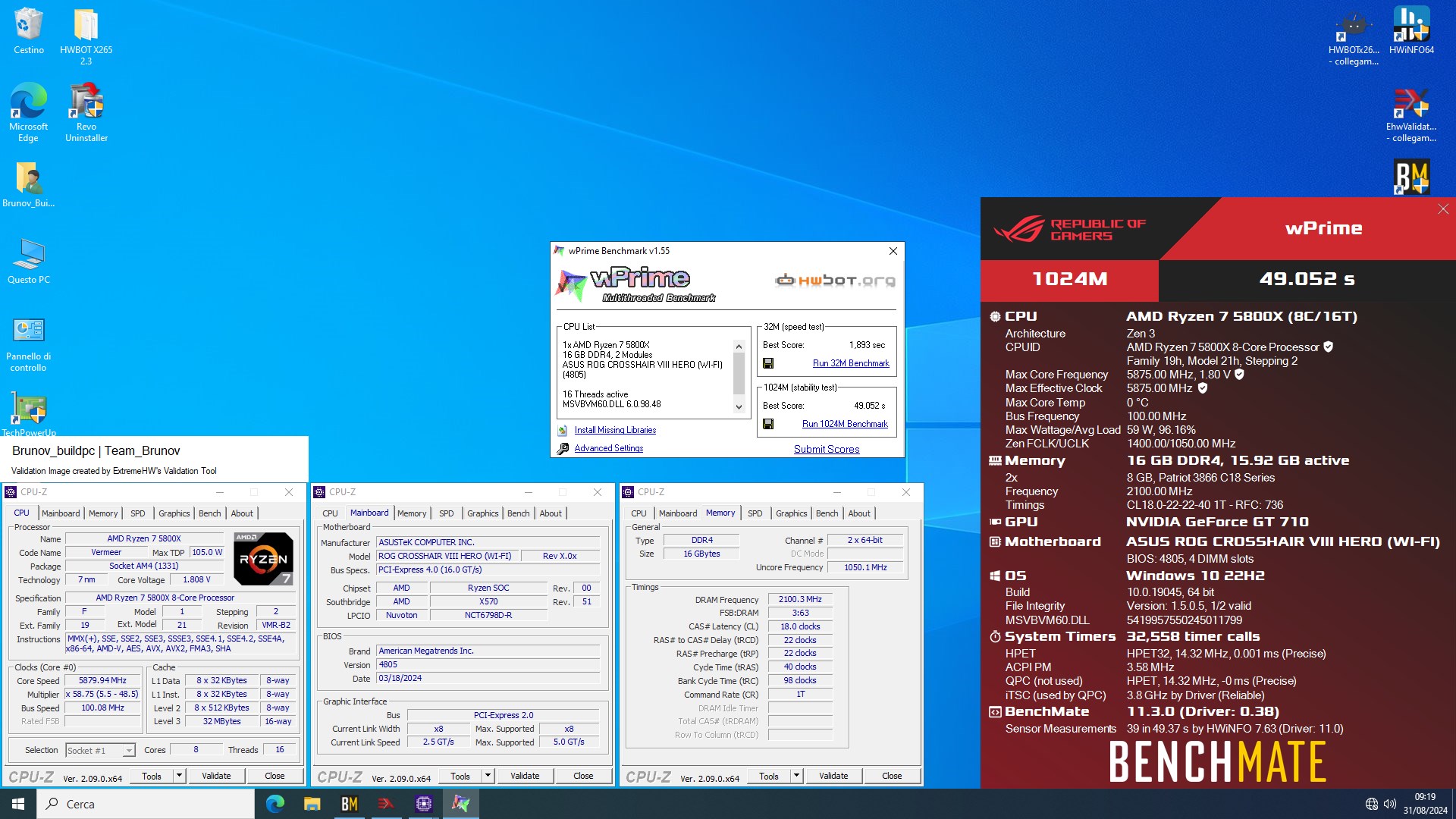
Task: Open the Graphics tab in middle CPU-Z window
Action: tap(483, 513)
